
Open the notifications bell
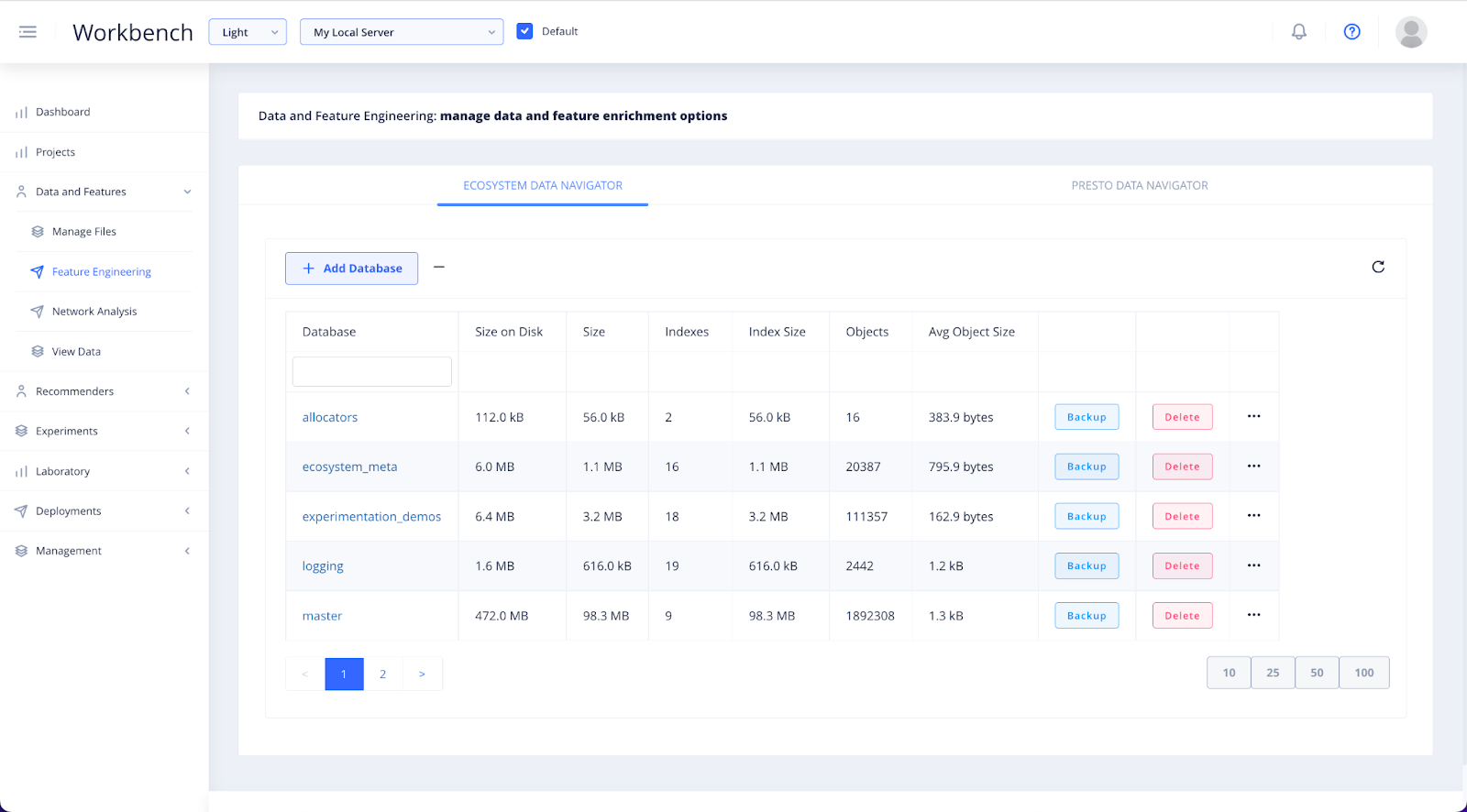point(1299,32)
